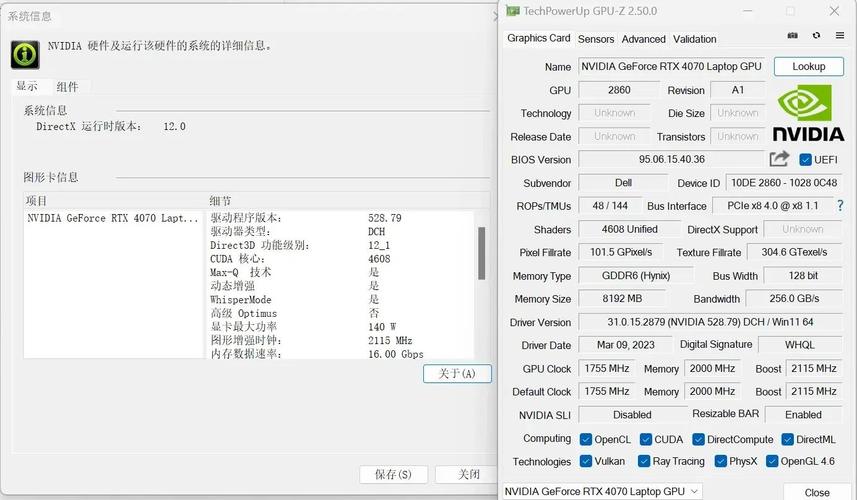
Task: Click the Bus Width 128 bit field
Action: (803, 276)
